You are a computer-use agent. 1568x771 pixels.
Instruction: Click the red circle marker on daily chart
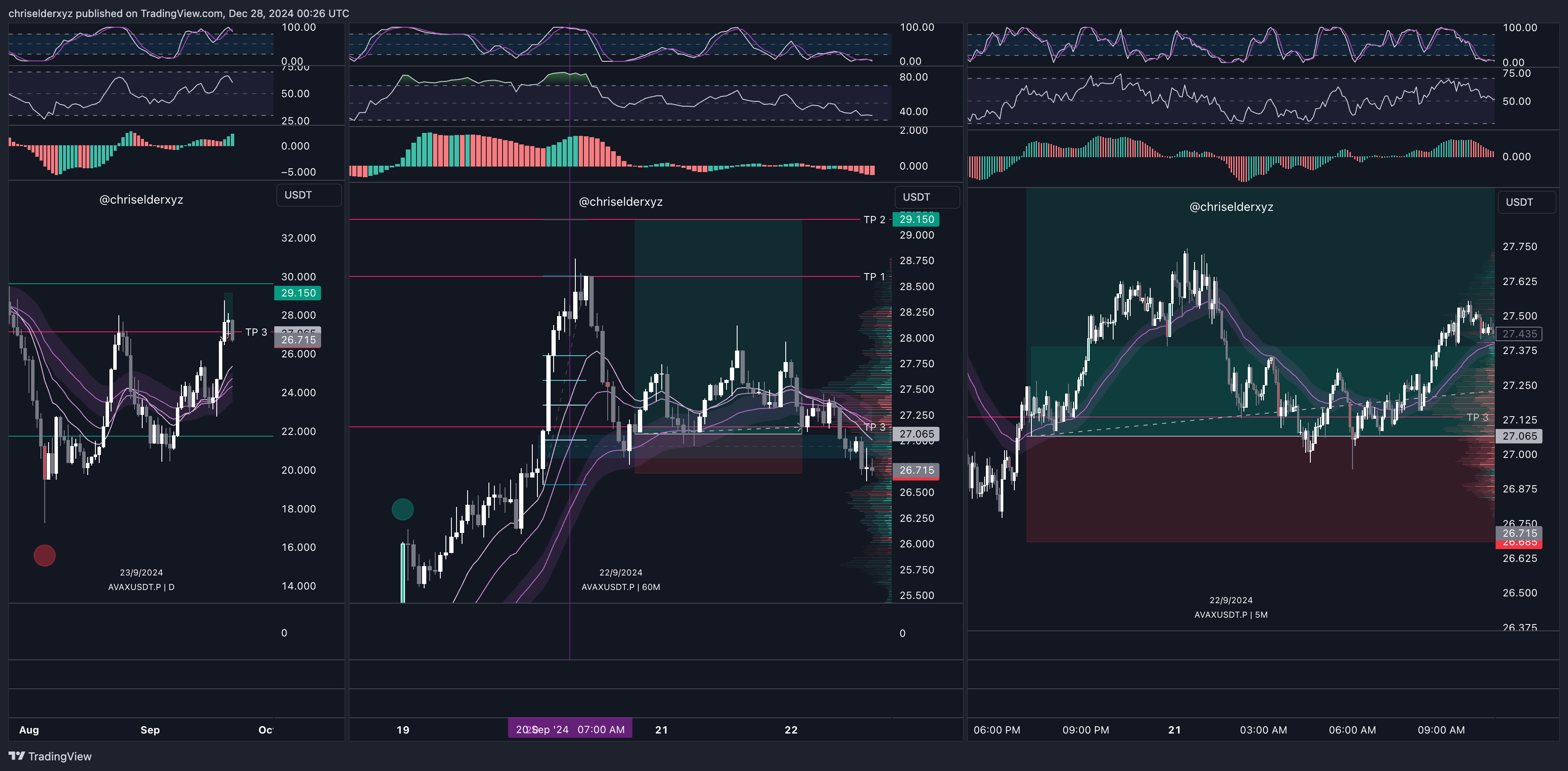click(44, 555)
